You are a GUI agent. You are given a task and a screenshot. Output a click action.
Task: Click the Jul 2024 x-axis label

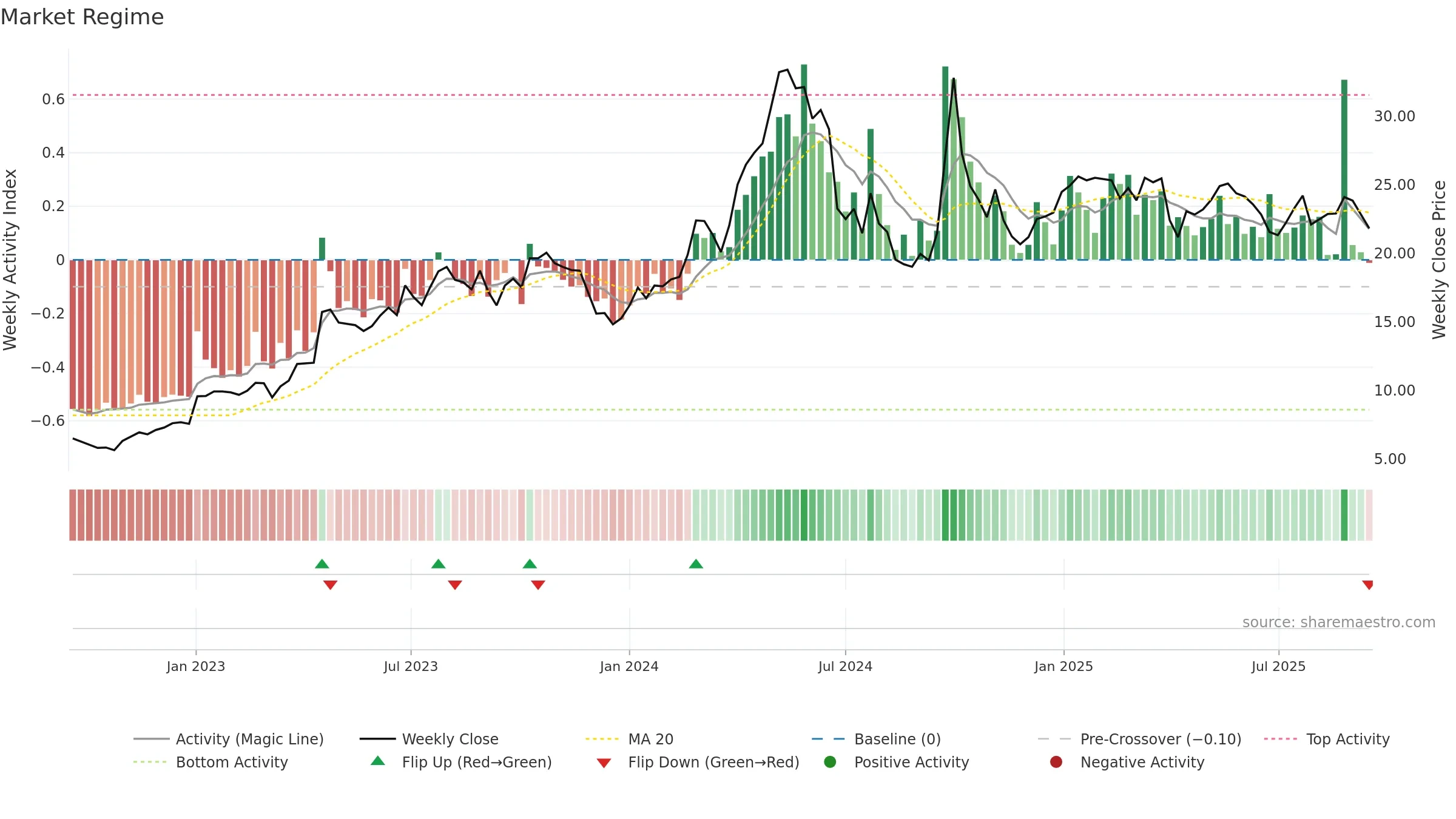pos(845,666)
